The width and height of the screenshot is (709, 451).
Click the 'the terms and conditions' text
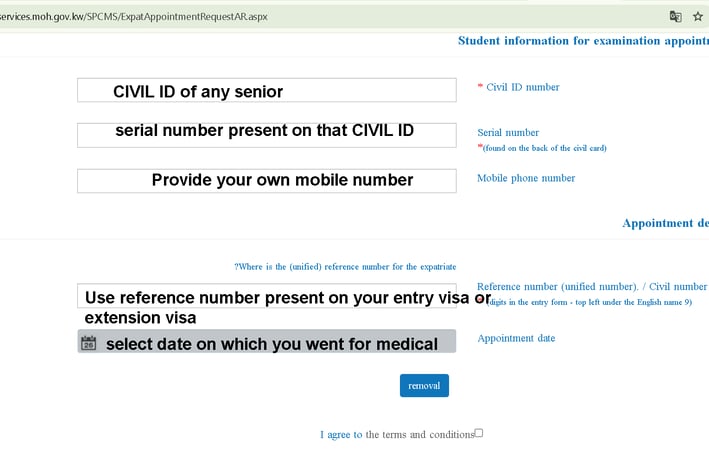pos(420,435)
